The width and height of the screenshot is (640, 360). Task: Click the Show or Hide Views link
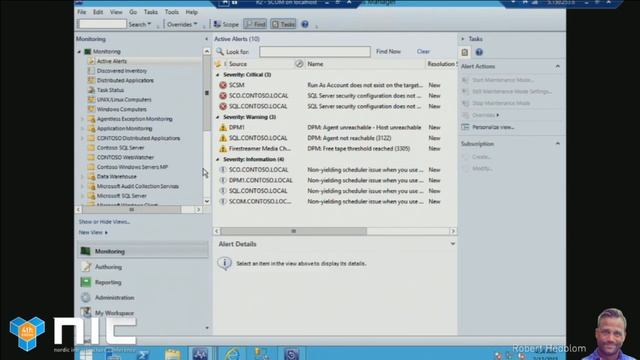pos(104,222)
